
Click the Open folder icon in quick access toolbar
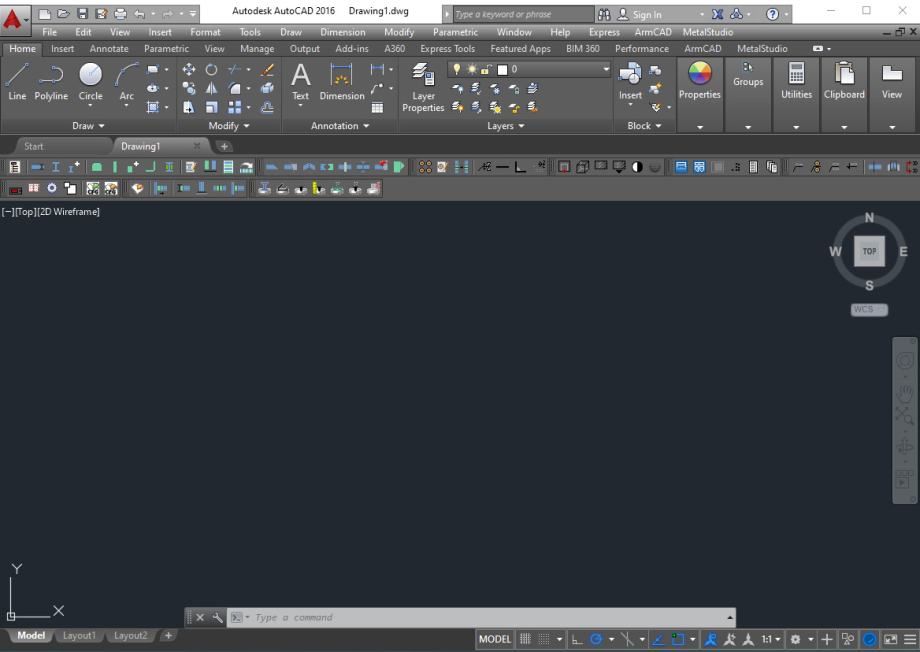point(63,13)
